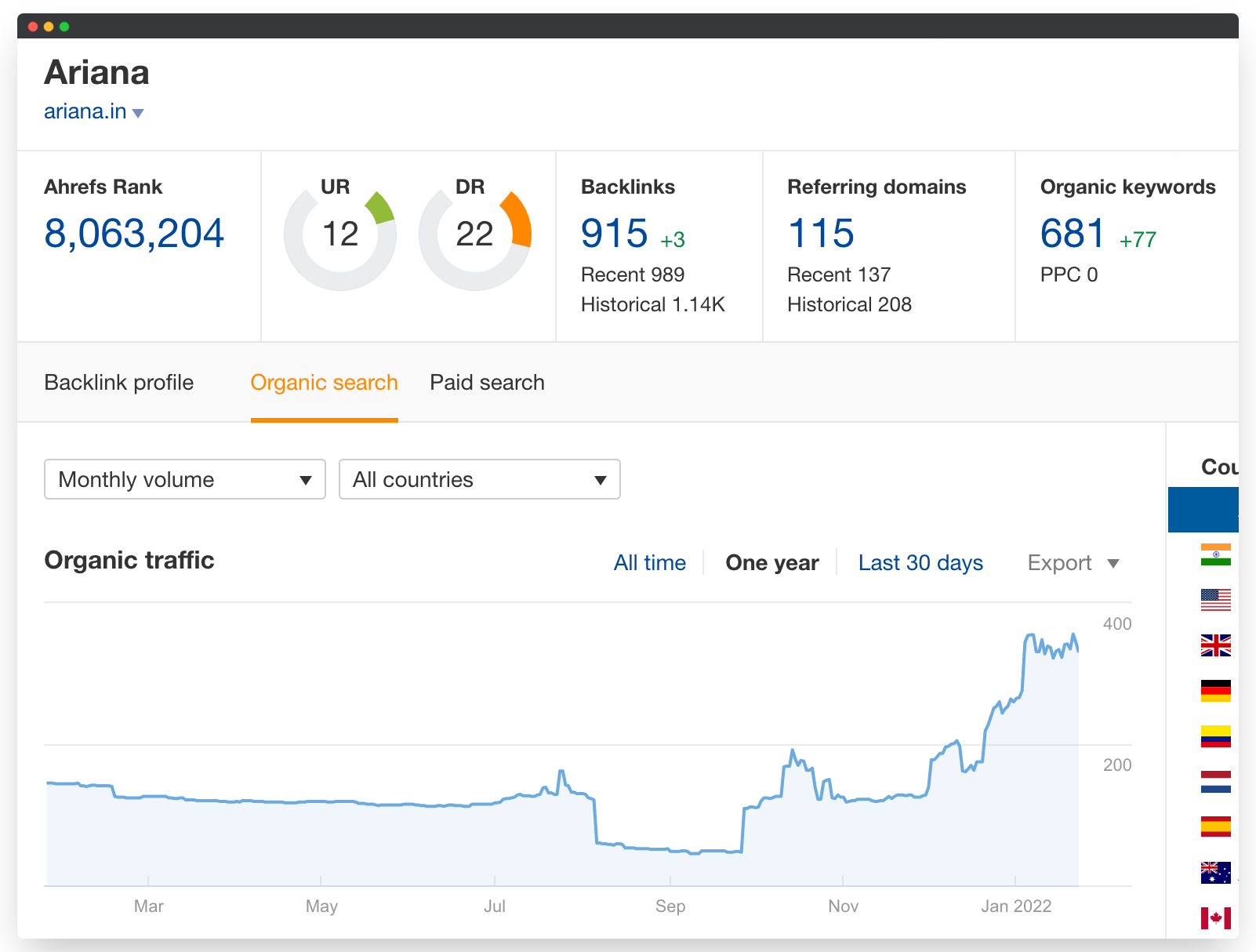The width and height of the screenshot is (1256, 952).
Task: Click the 200 y-axis label
Action: click(x=1117, y=765)
